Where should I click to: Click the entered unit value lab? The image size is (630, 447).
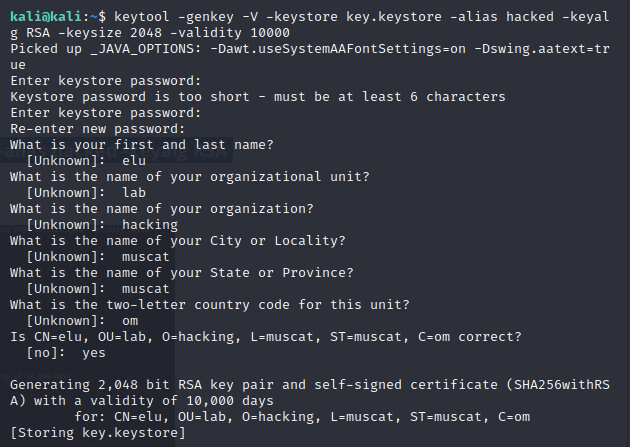(x=134, y=193)
